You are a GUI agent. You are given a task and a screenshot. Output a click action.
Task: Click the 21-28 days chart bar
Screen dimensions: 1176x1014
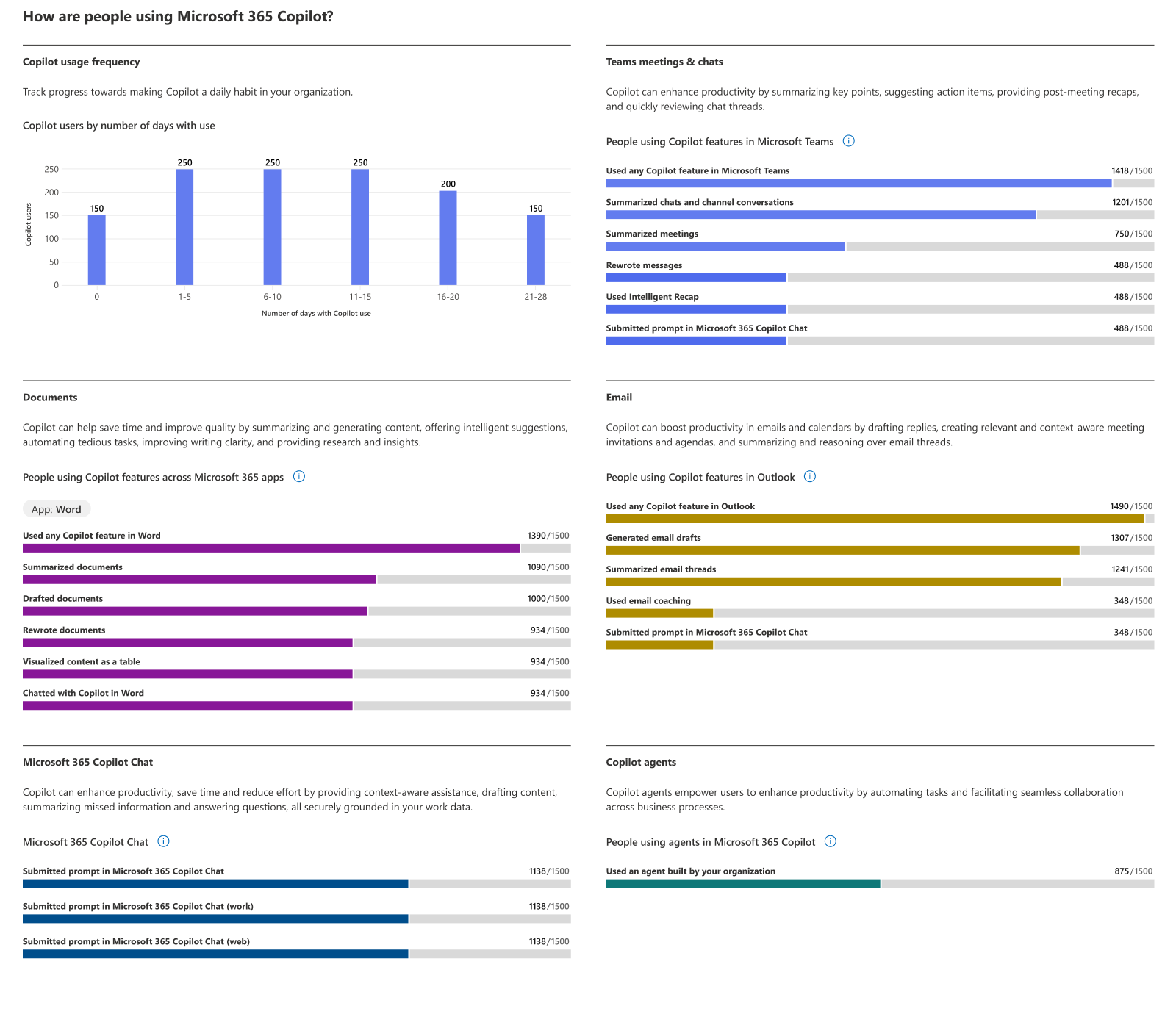tap(536, 250)
